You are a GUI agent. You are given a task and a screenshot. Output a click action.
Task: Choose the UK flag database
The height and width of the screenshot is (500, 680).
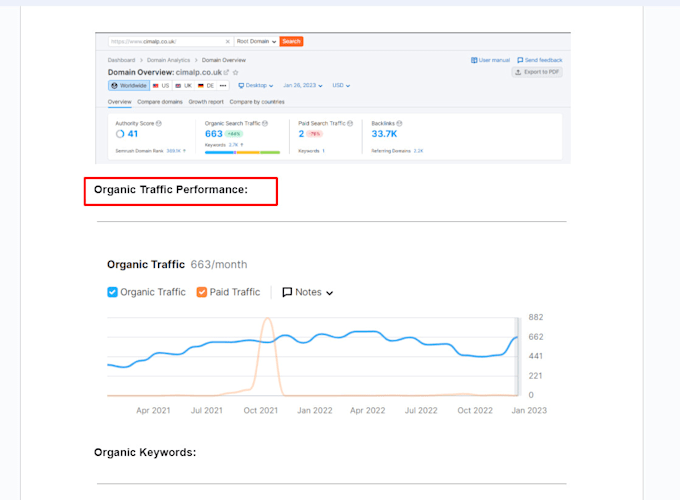pos(183,85)
